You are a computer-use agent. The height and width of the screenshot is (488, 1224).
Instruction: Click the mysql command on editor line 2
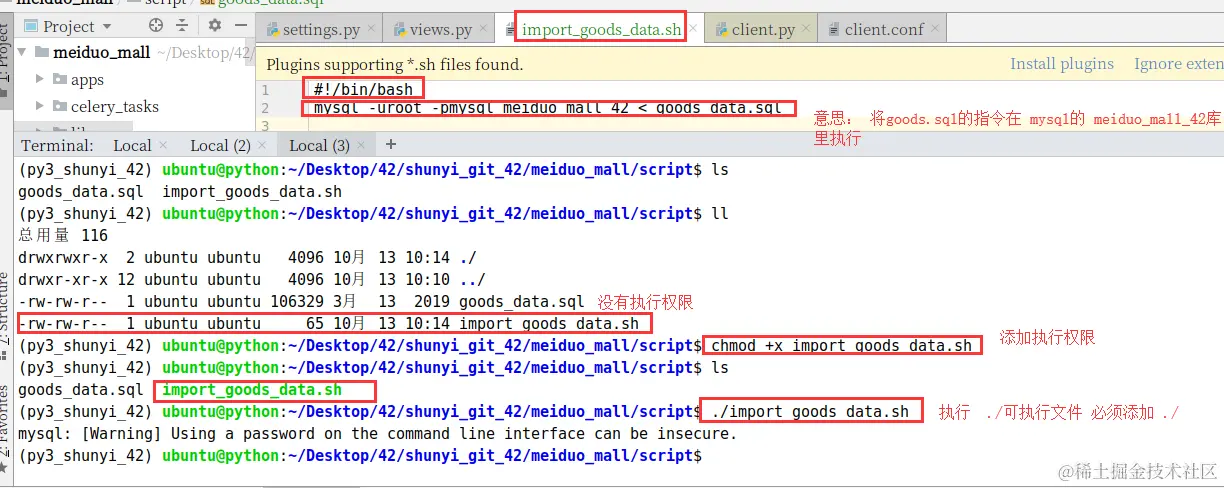549,107
